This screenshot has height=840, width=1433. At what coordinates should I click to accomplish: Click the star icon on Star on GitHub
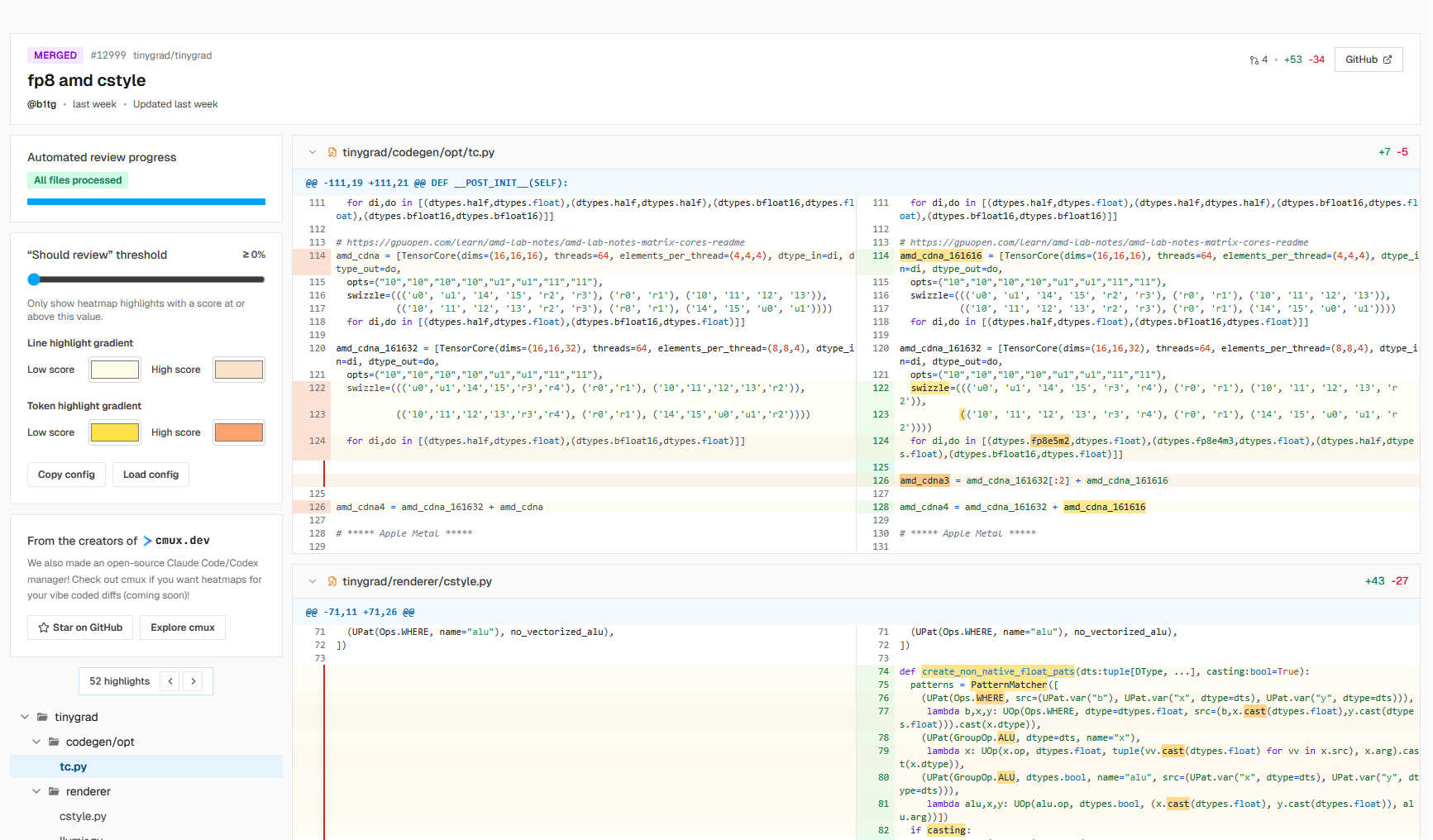[x=44, y=628]
